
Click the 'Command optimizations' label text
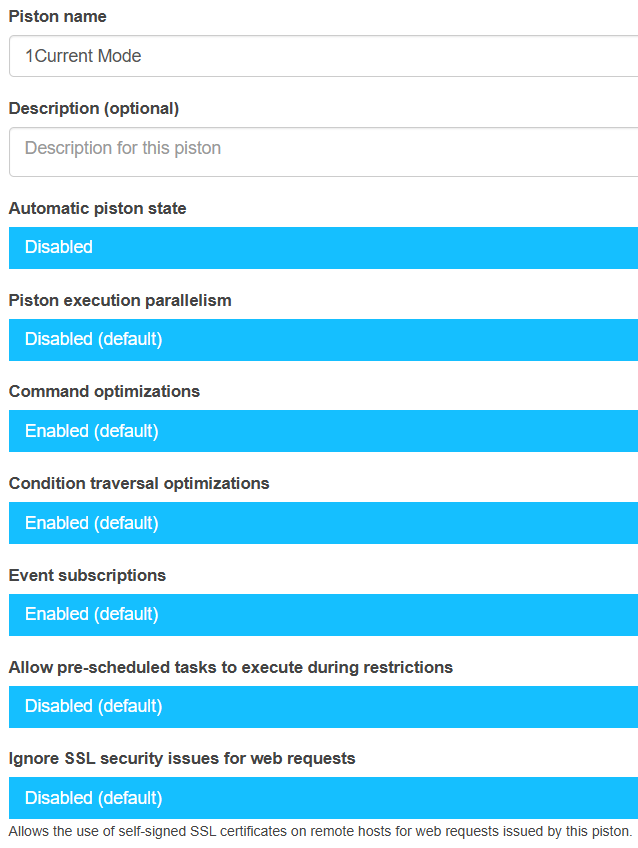pos(104,391)
